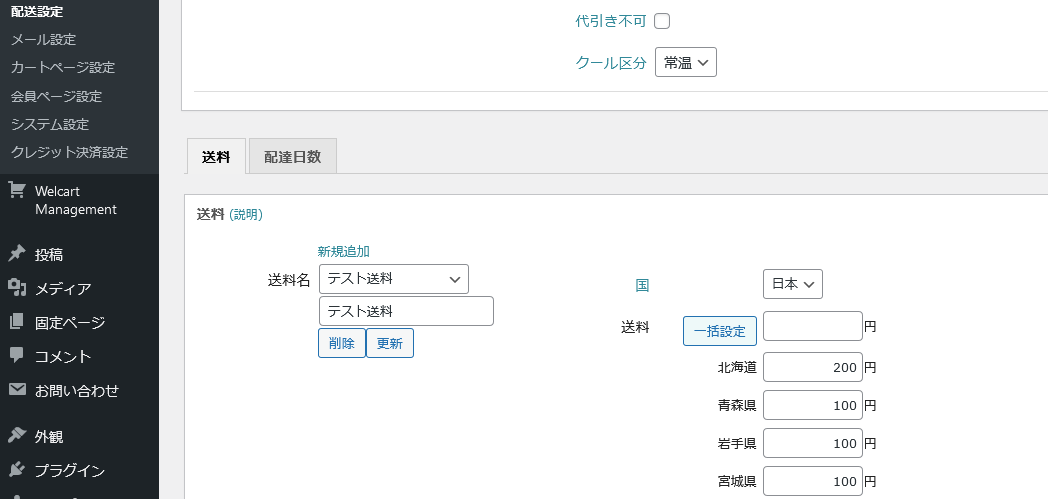Click the メディア media icon

point(17,288)
